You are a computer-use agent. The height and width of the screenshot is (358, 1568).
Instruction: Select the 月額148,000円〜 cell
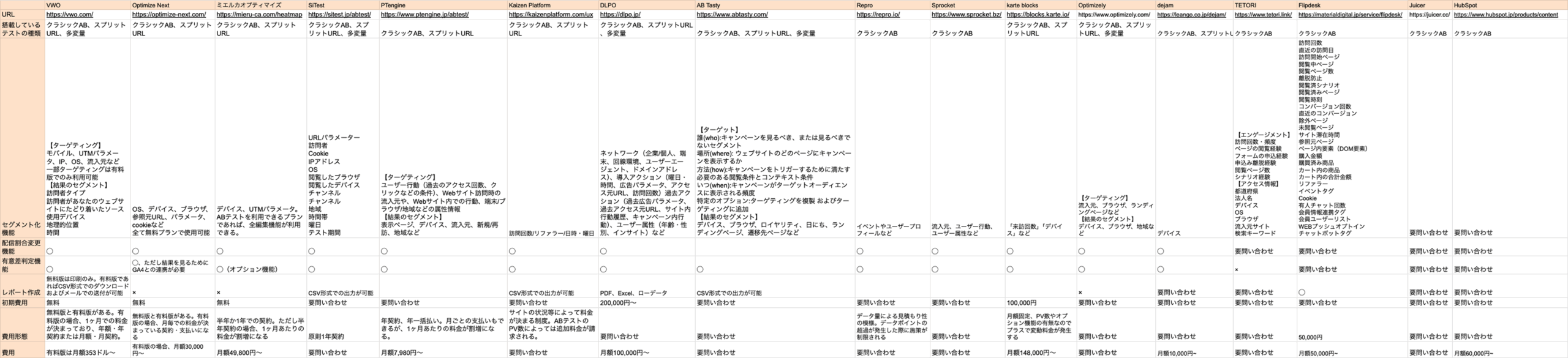pos(1041,350)
